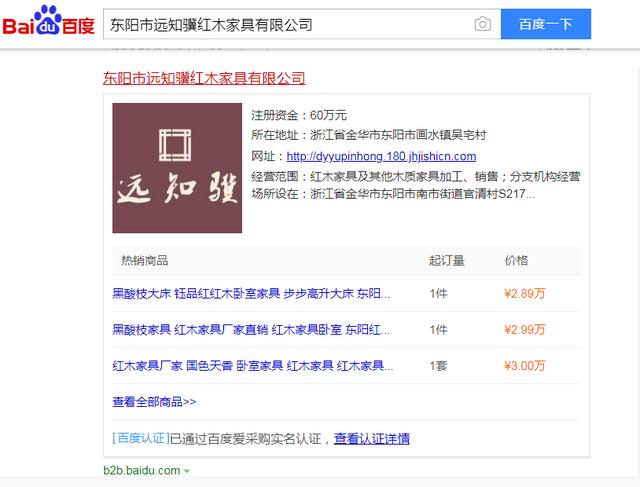Click 查看认证详情 link
The image size is (640, 487).
click(372, 439)
